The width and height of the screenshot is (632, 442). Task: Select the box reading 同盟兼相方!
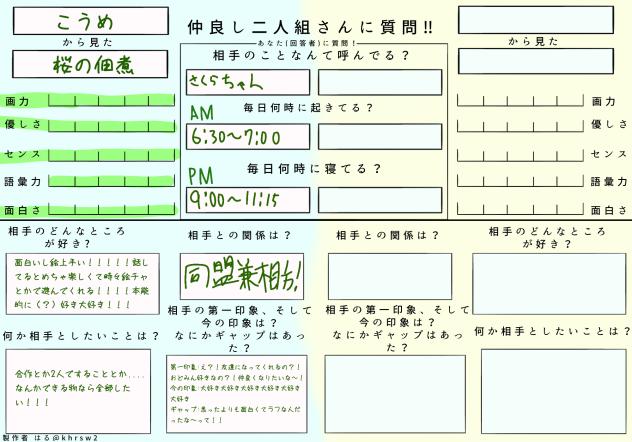[242, 276]
